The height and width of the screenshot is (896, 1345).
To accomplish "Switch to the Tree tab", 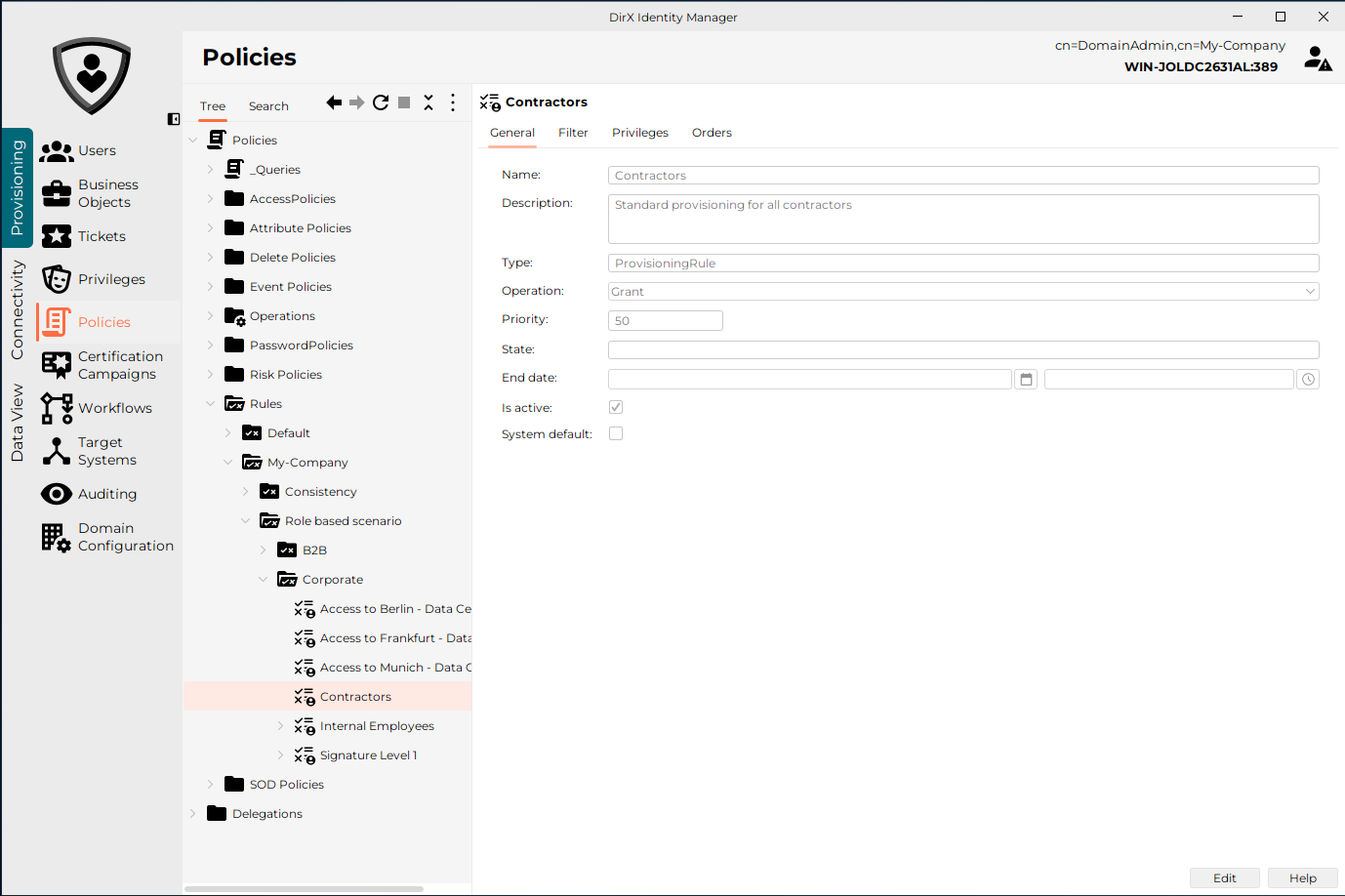I will 213,106.
